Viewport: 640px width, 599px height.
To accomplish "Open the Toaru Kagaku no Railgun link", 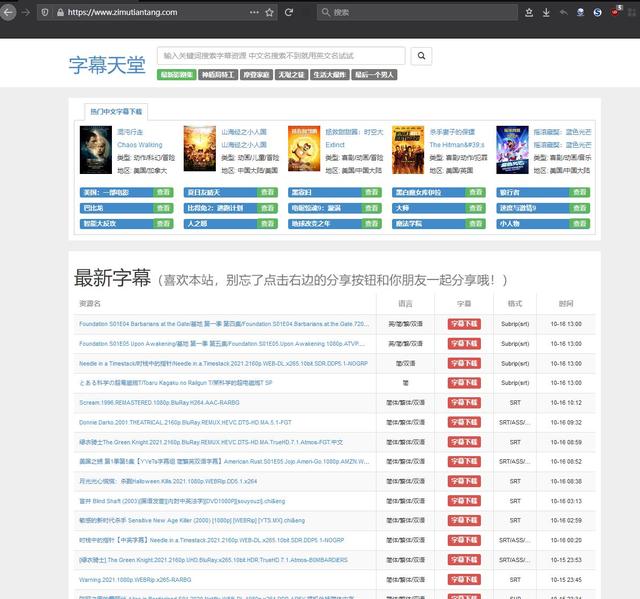I will click(176, 383).
